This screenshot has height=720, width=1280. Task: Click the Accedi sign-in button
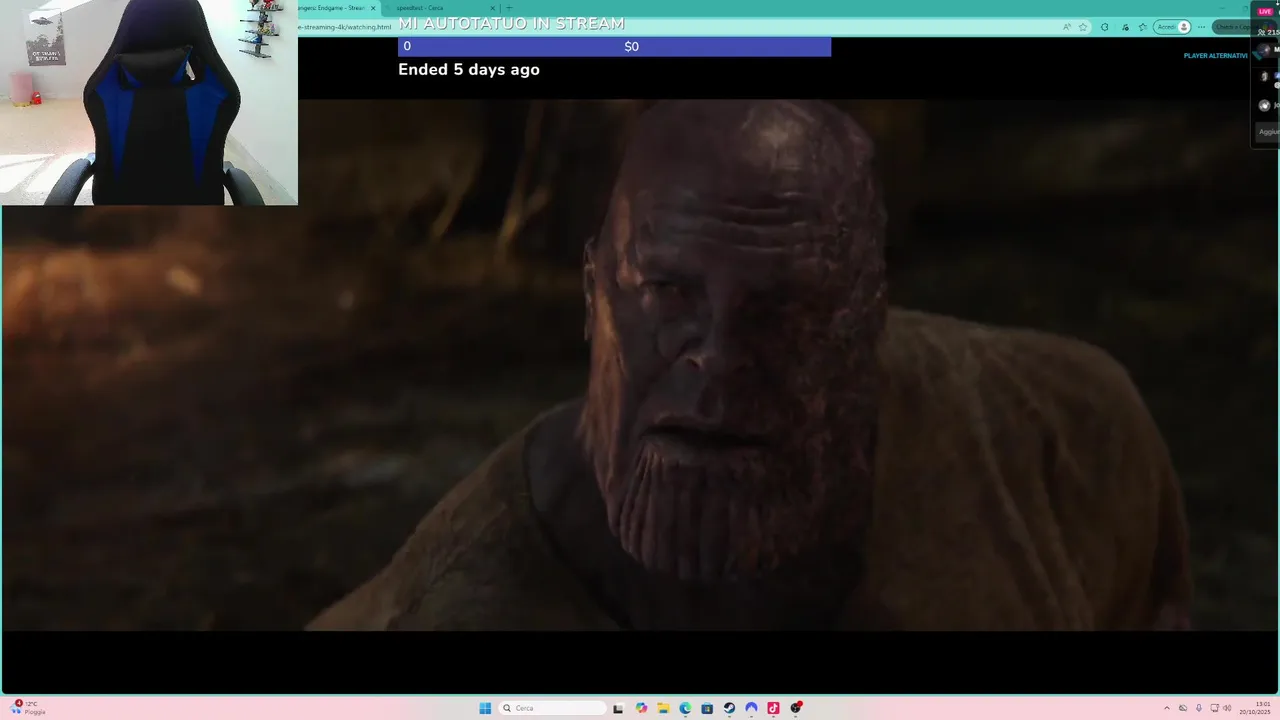1172,27
